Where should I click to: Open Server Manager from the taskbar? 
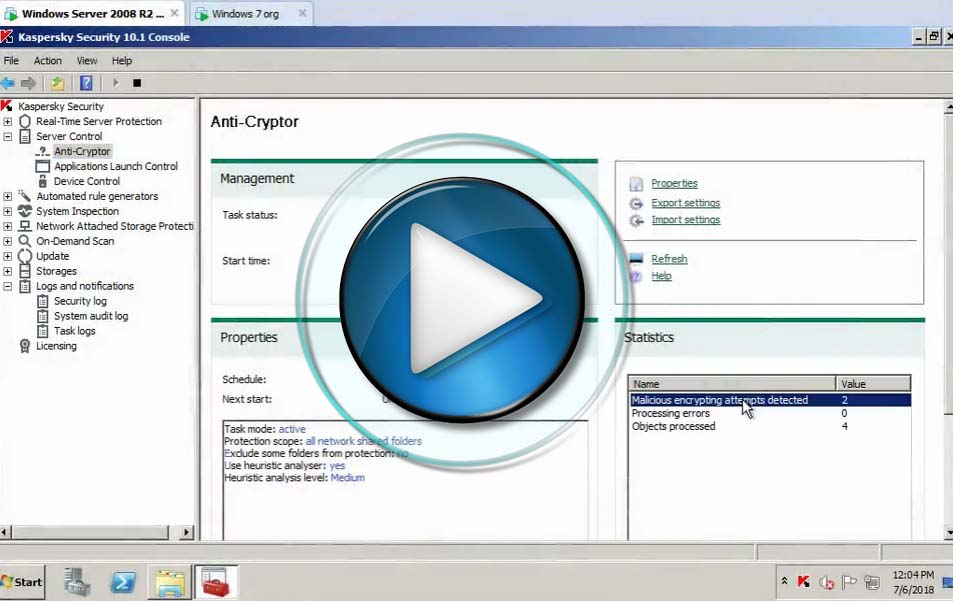77,582
